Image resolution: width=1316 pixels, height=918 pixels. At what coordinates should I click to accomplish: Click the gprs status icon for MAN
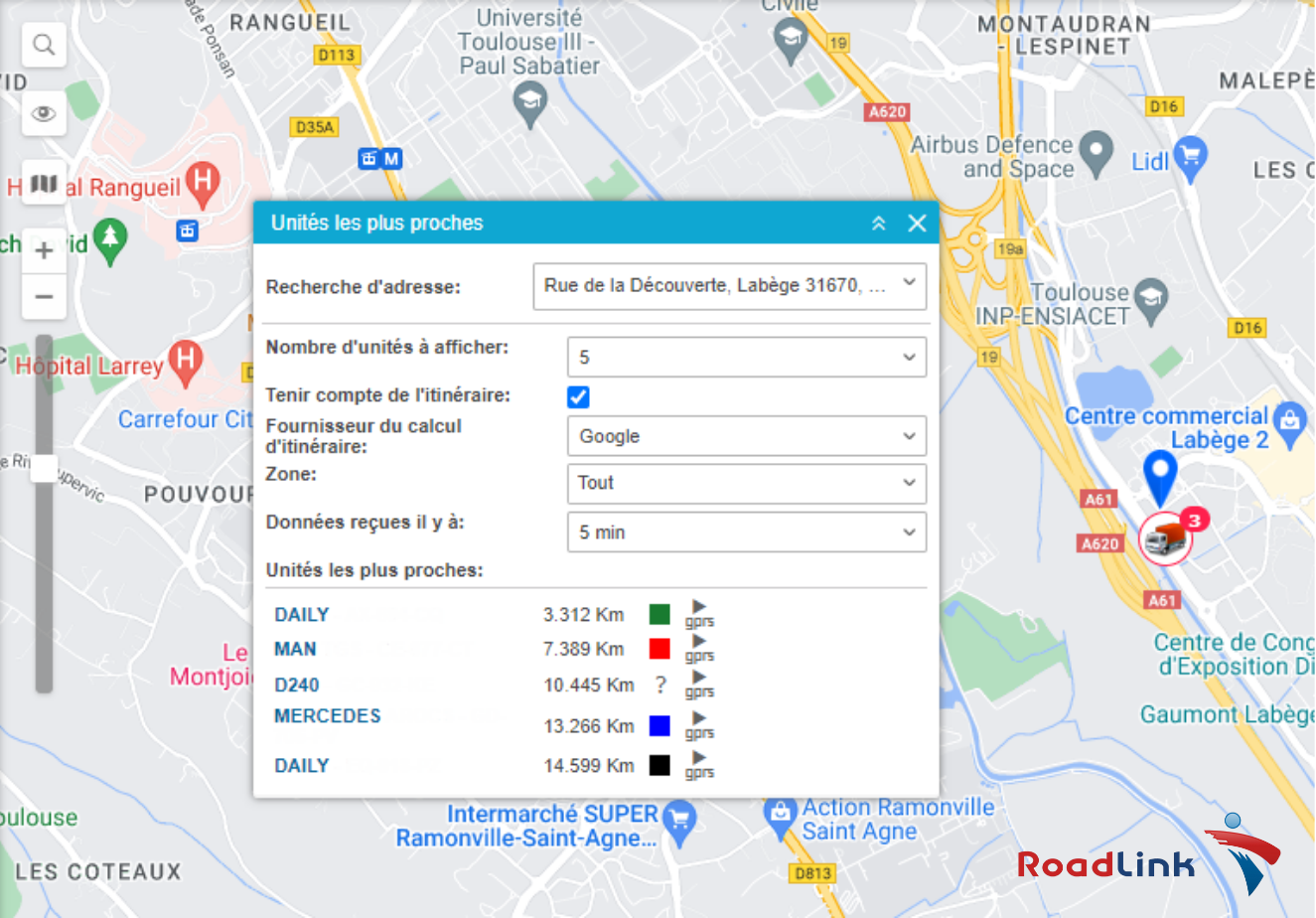tap(699, 649)
